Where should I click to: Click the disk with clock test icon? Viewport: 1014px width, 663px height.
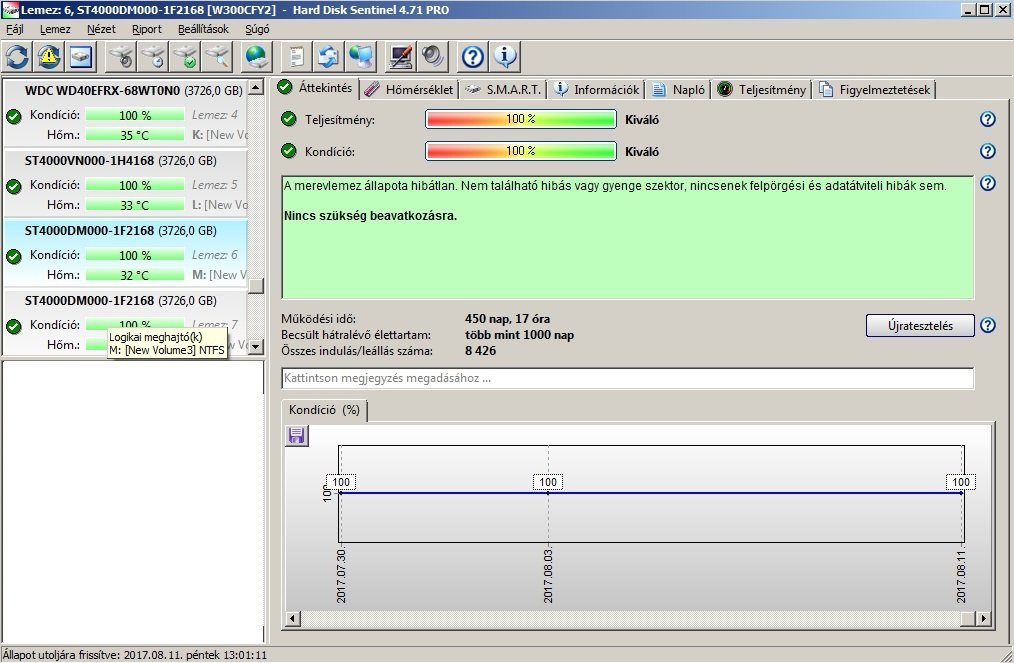[x=153, y=57]
